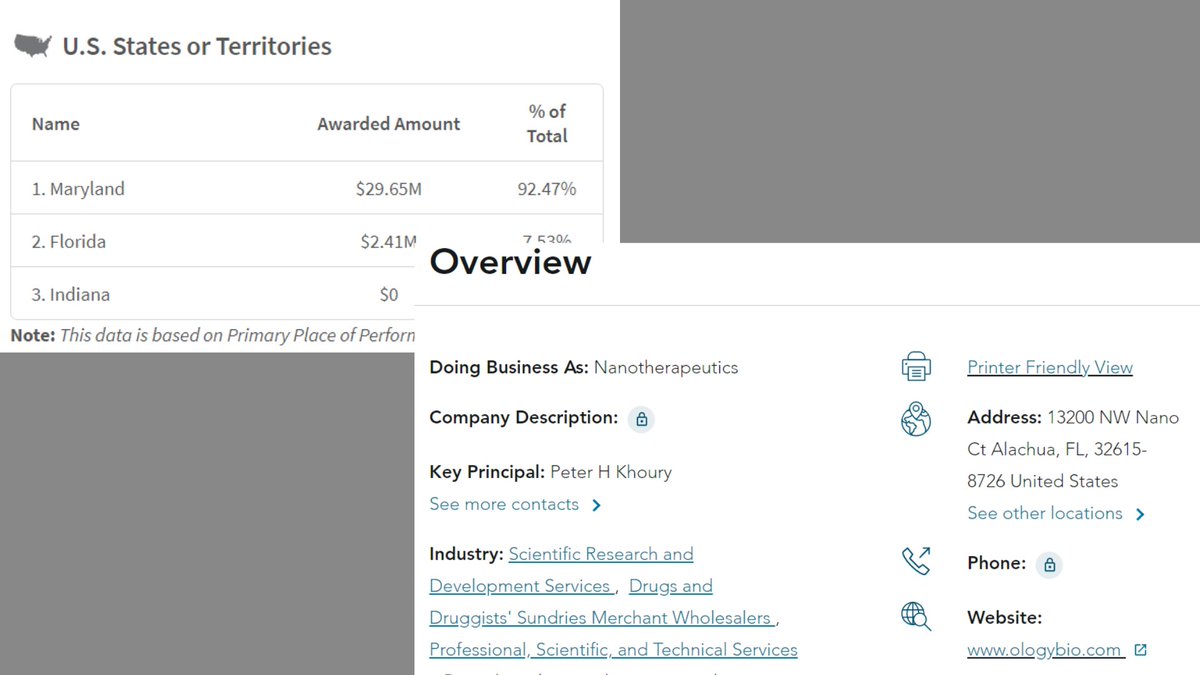Select Professional, Scientific, and Technical Services link

tap(613, 650)
